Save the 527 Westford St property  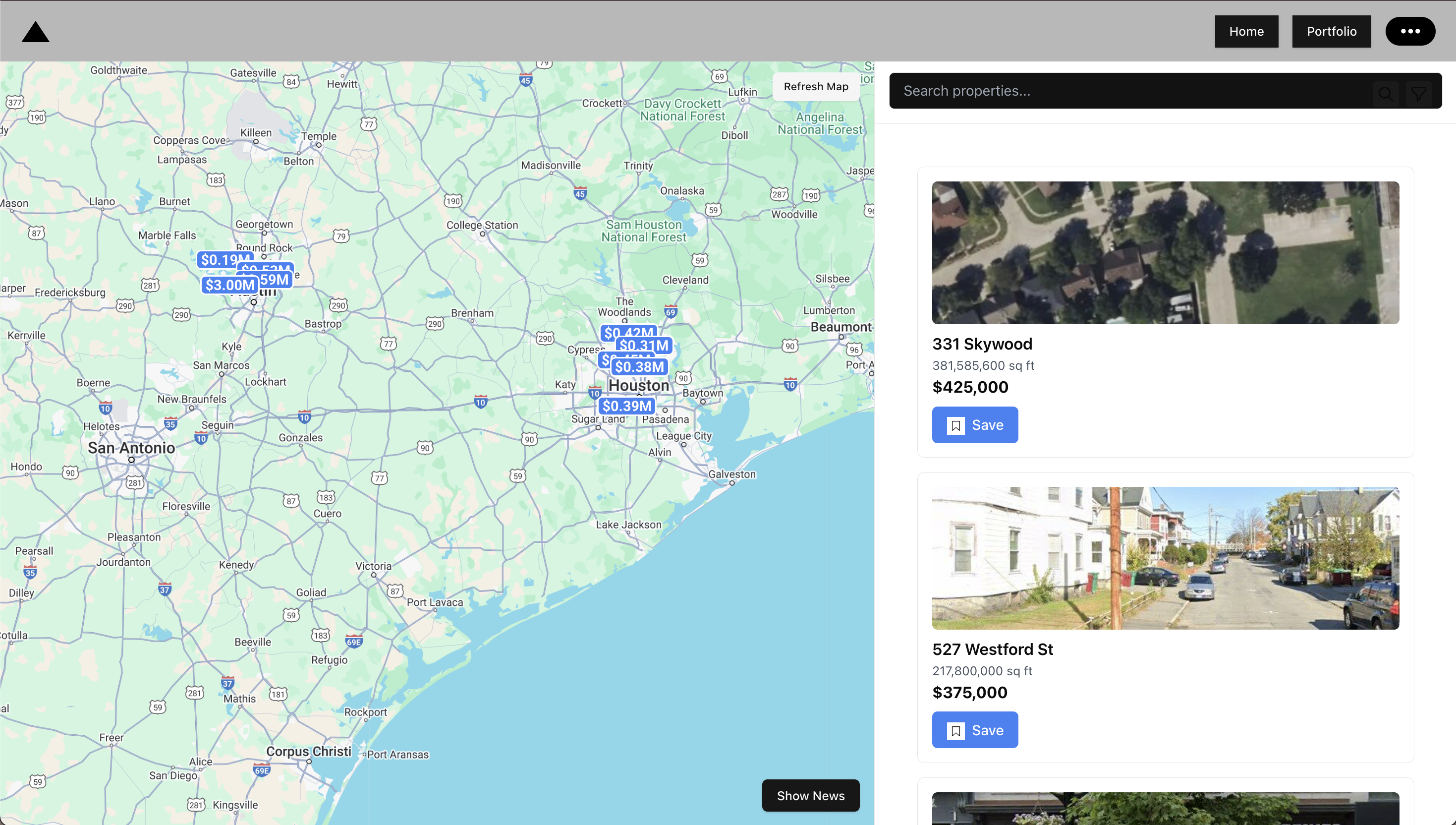[x=975, y=730]
